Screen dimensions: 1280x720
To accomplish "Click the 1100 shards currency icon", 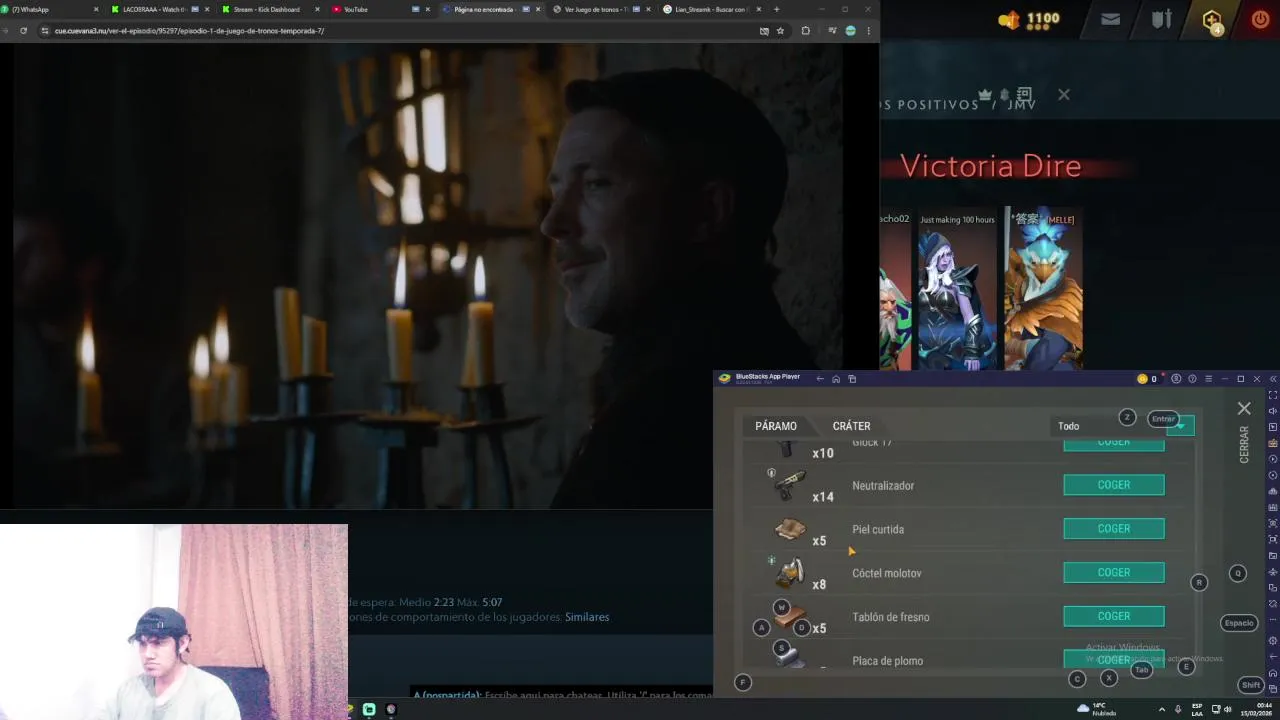I will [1010, 19].
